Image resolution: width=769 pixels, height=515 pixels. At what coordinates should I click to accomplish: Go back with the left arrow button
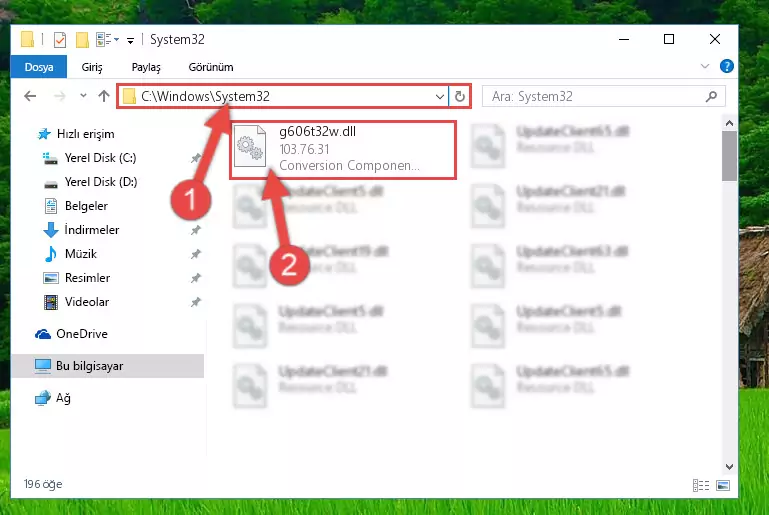point(30,96)
